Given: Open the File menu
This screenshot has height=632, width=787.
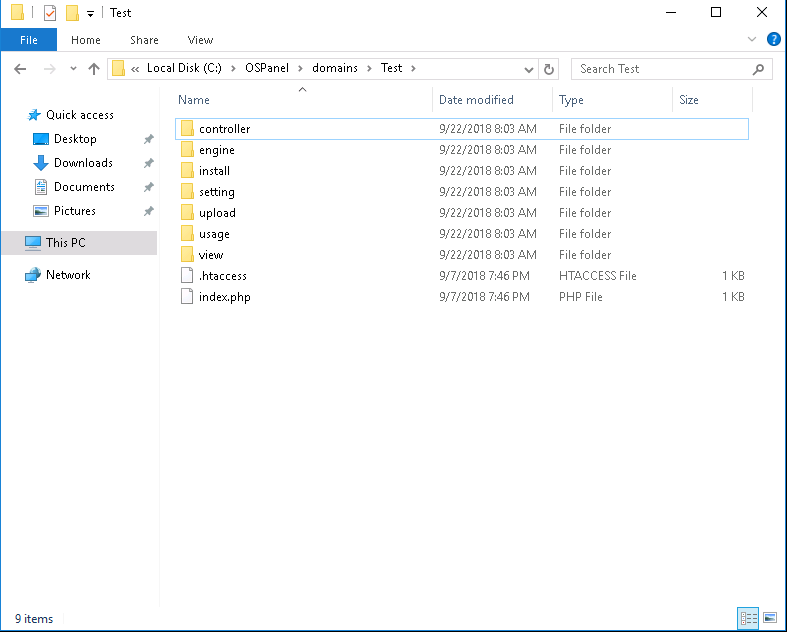Looking at the screenshot, I should coord(29,40).
